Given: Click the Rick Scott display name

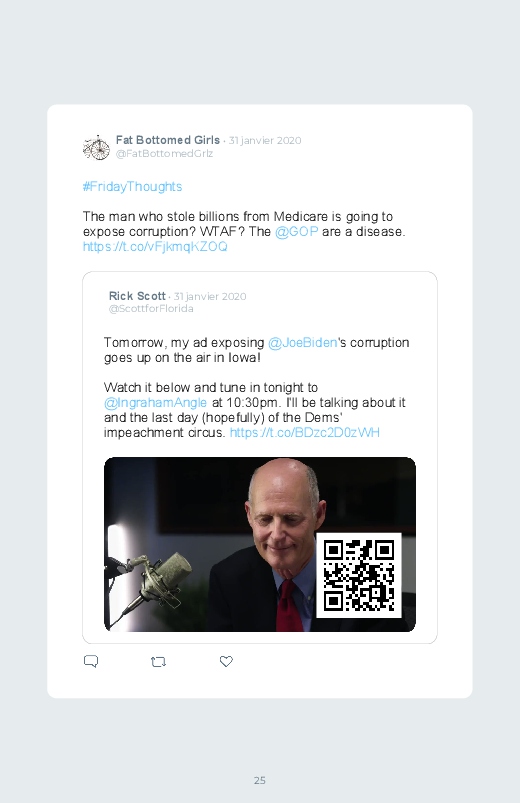Looking at the screenshot, I should coord(137,296).
